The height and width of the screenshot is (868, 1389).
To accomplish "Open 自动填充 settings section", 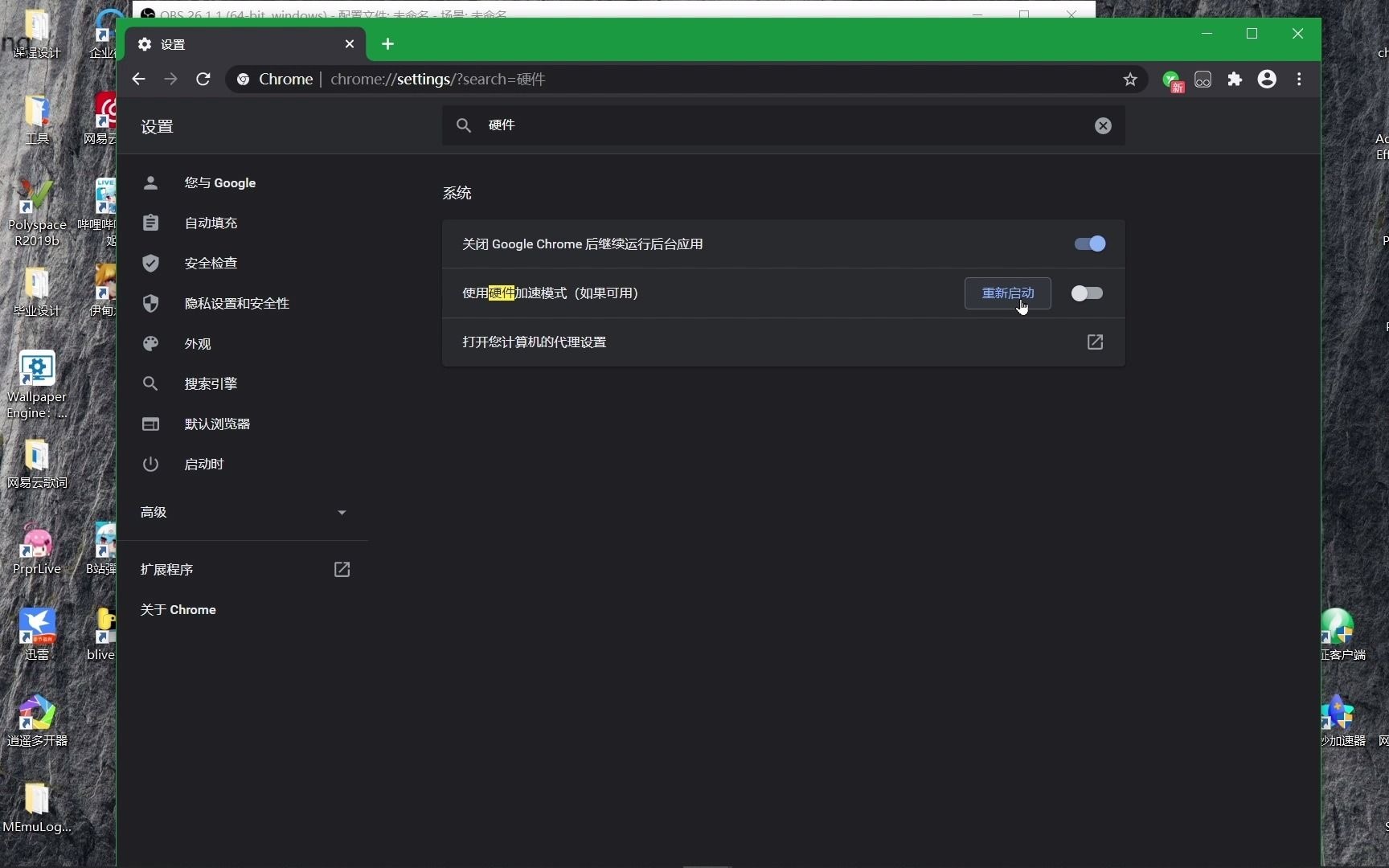I will point(243,223).
